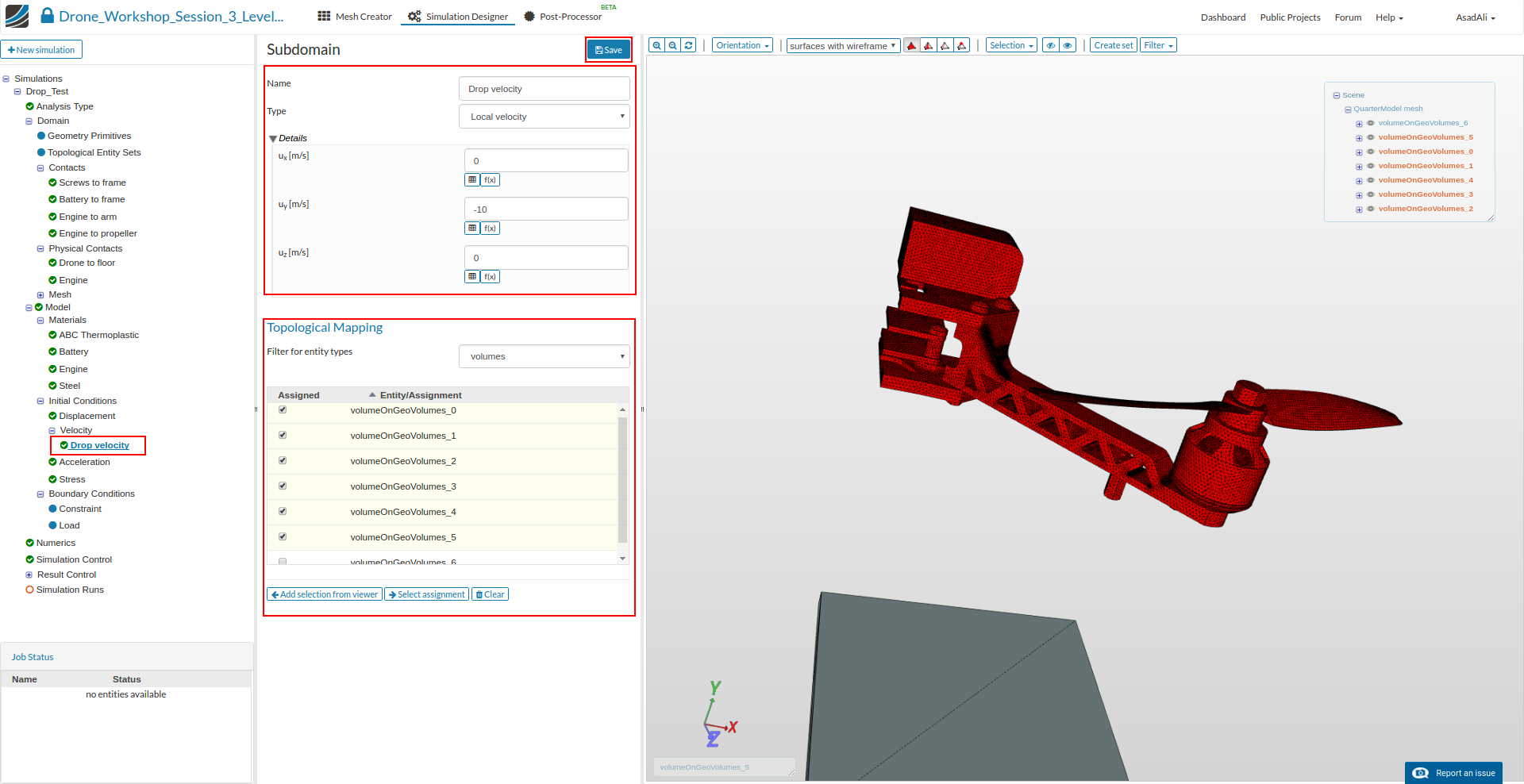This screenshot has height=784, width=1524.
Task: Open the Filter dropdown in viewer toolbar
Action: [1159, 45]
